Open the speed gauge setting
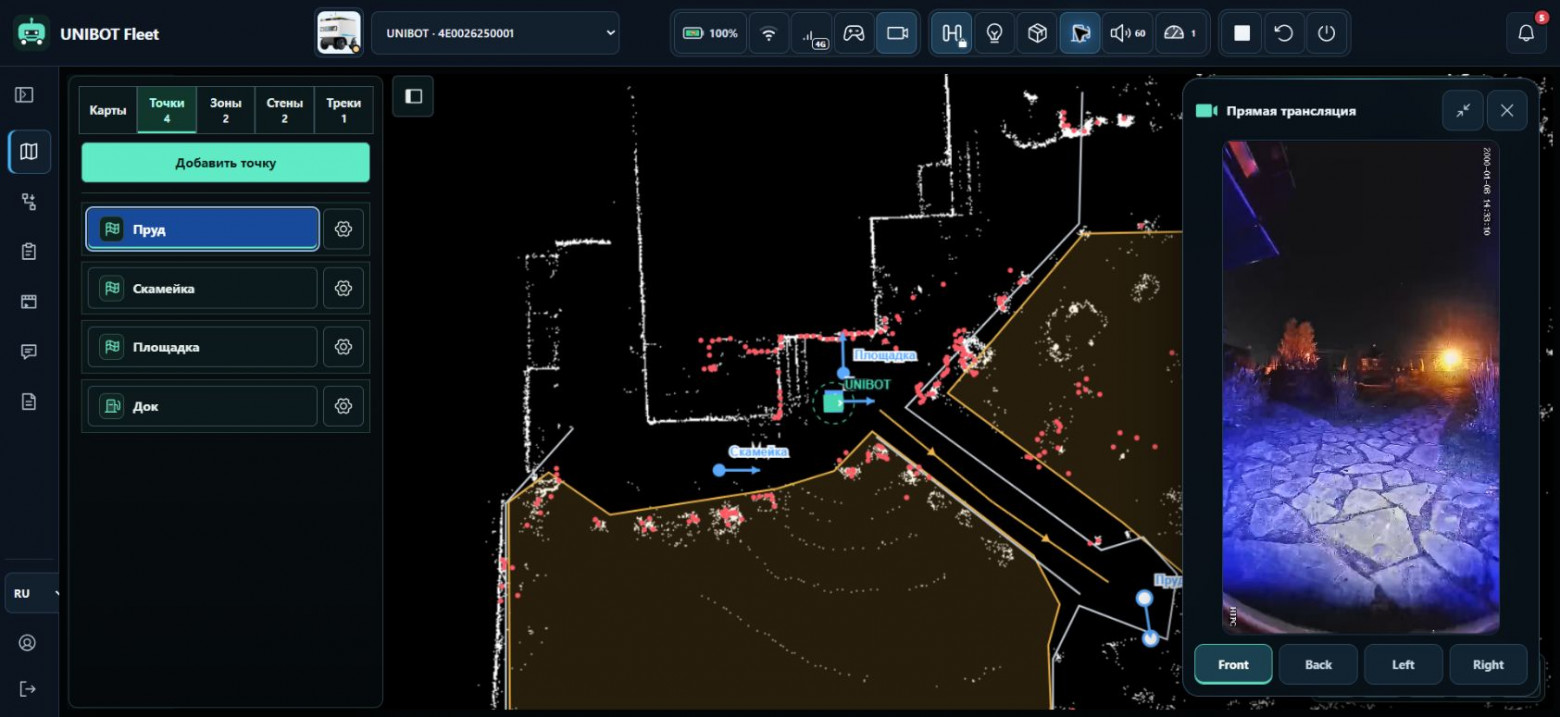This screenshot has width=1560, height=717. 1181,33
